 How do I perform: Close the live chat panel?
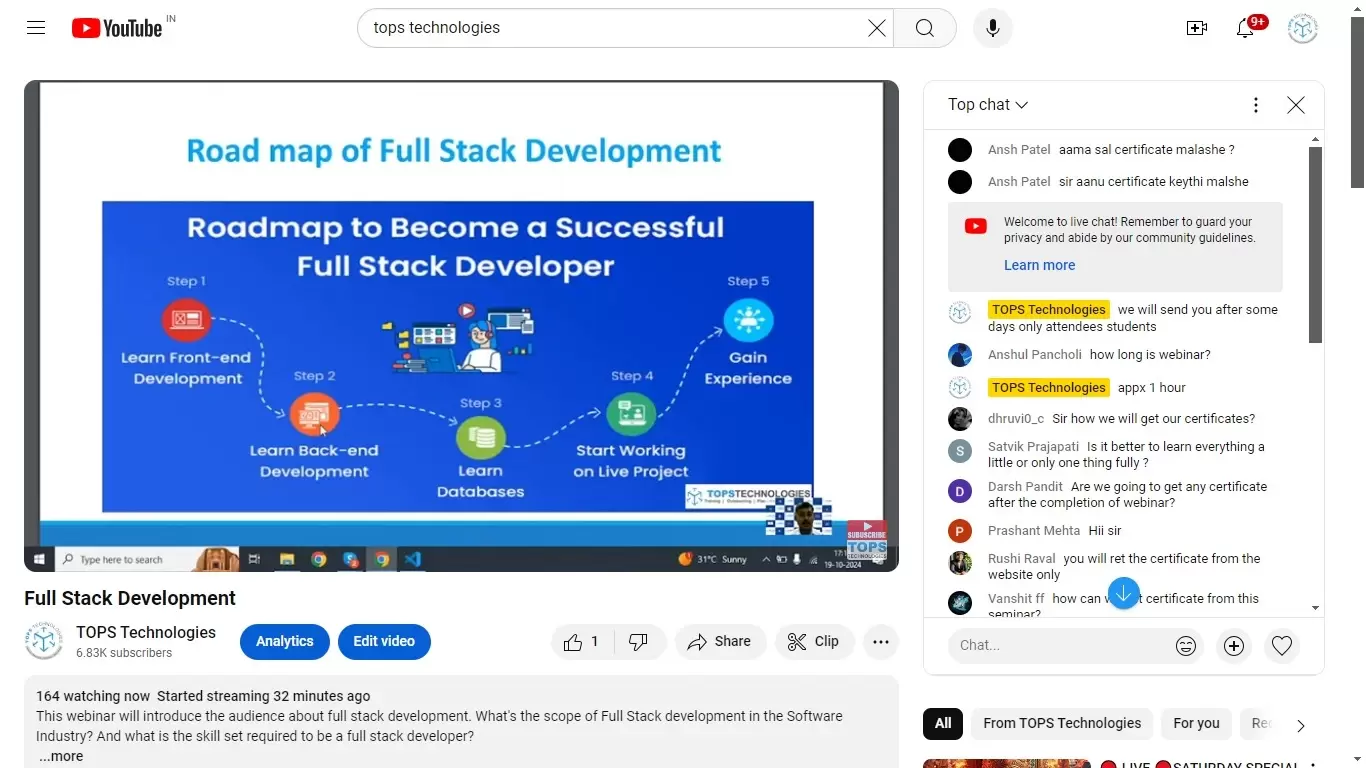tap(1296, 105)
